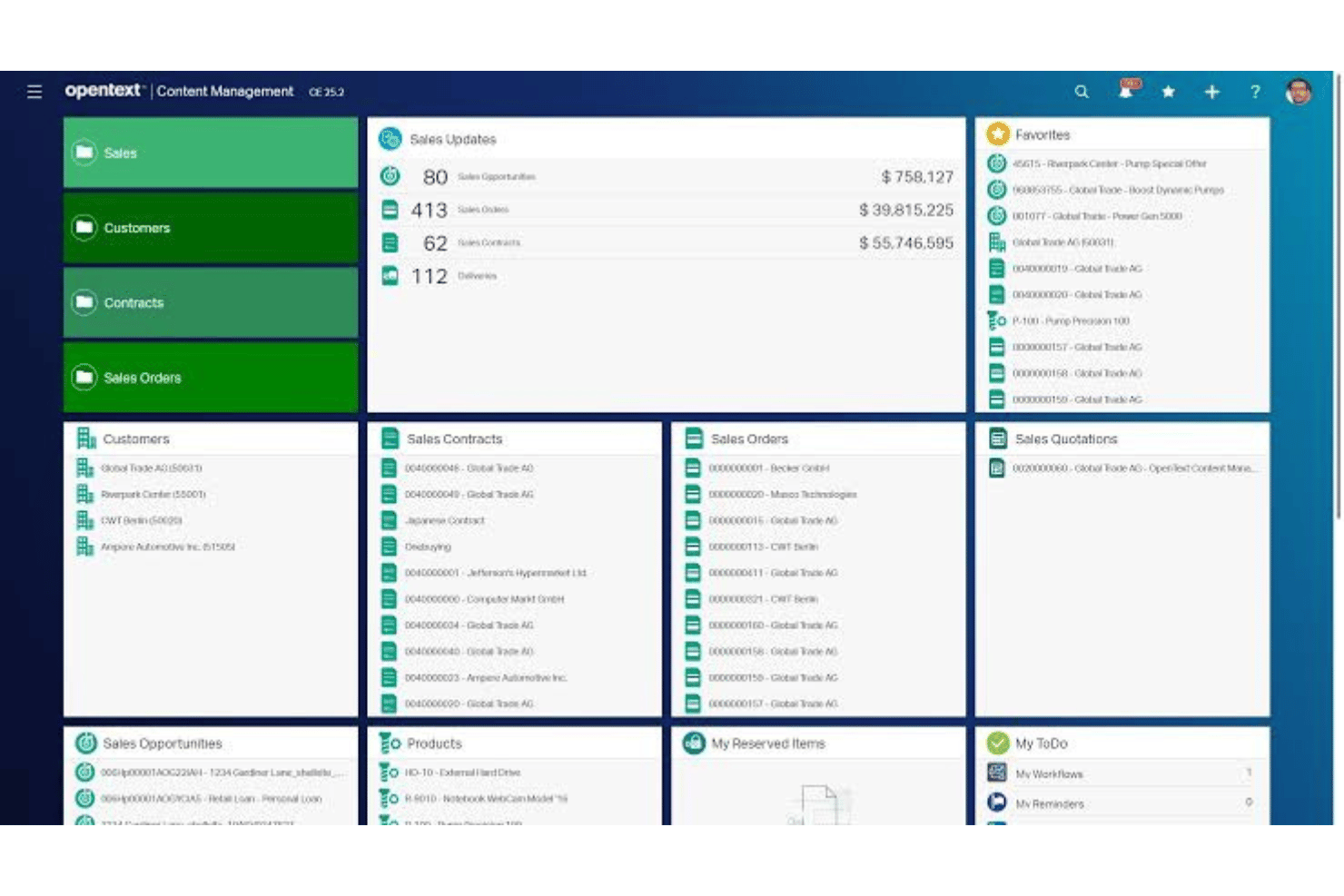The height and width of the screenshot is (896, 1344).
Task: Open Favorites star in header
Action: [x=1169, y=92]
